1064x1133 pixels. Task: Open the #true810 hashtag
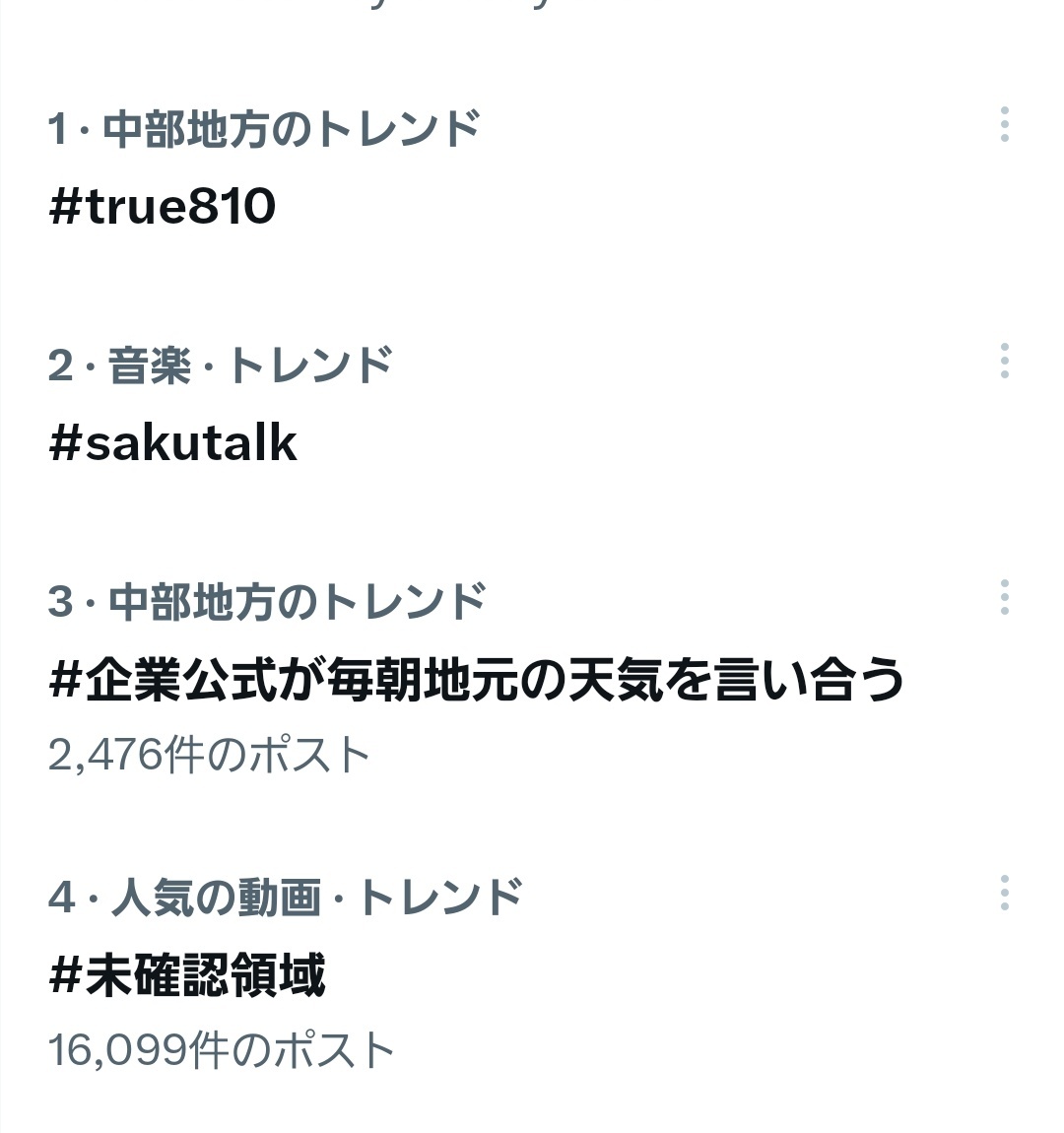163,207
